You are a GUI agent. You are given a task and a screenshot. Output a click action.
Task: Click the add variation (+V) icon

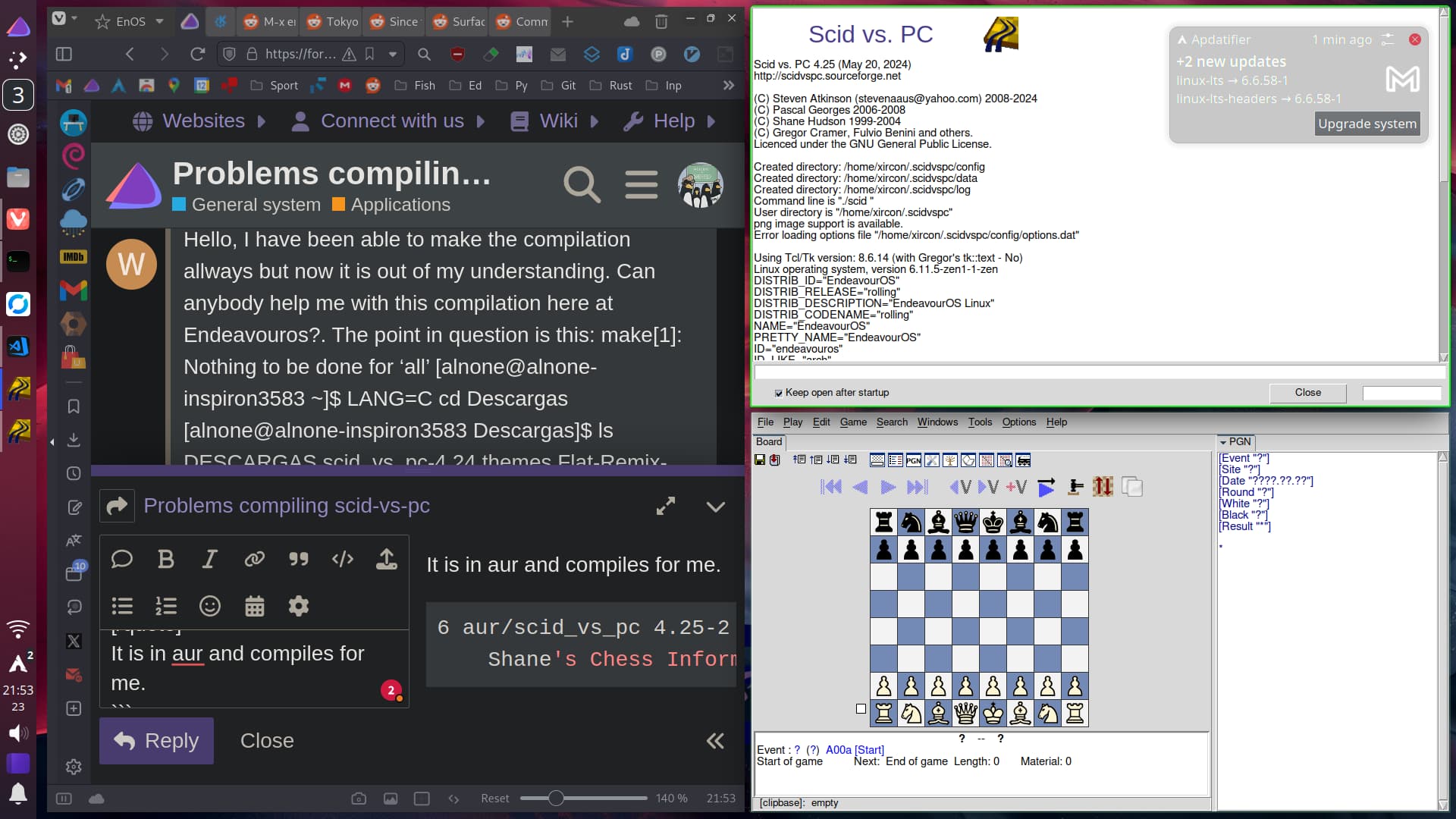point(1016,487)
